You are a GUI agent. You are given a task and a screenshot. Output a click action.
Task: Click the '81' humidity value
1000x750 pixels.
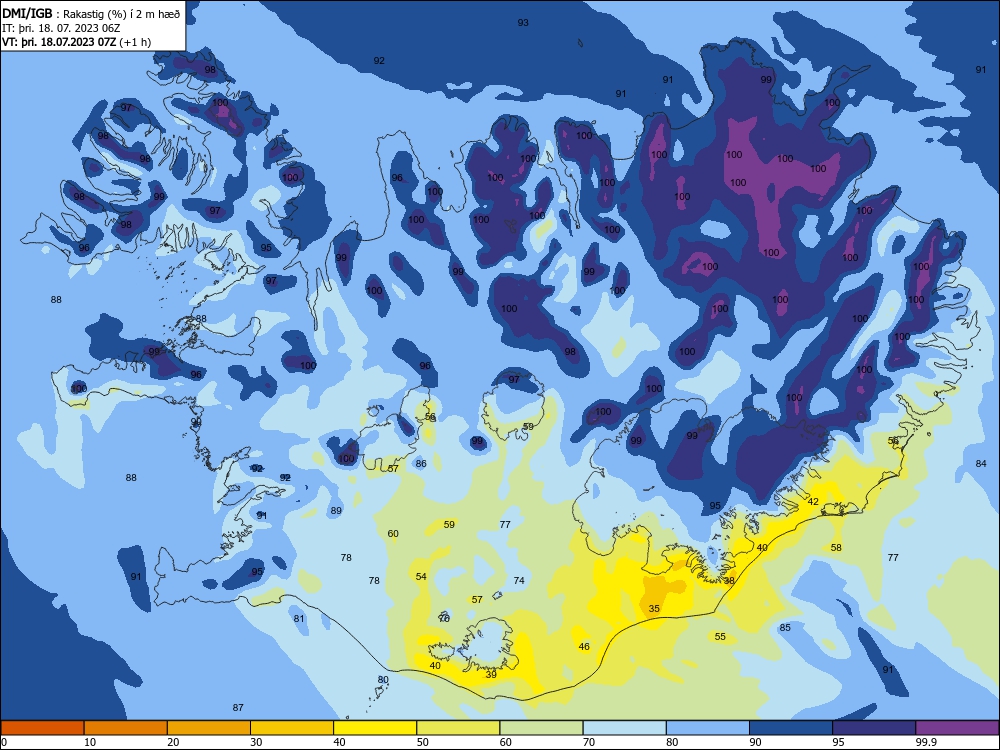(299, 618)
